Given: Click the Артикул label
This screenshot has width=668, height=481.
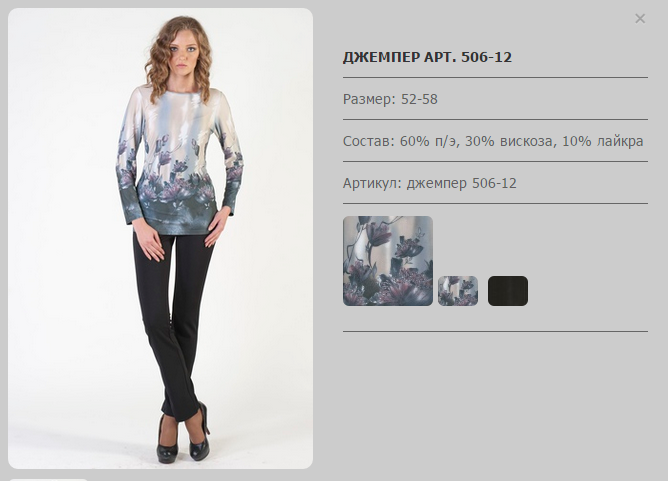Looking at the screenshot, I should [372, 184].
